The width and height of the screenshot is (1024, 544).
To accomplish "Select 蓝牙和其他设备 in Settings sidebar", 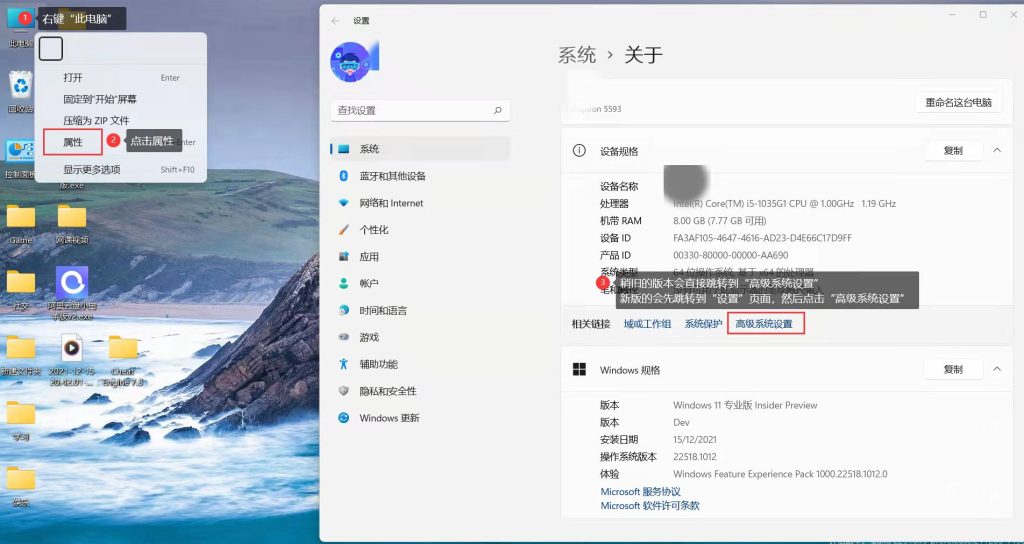I will [392, 176].
